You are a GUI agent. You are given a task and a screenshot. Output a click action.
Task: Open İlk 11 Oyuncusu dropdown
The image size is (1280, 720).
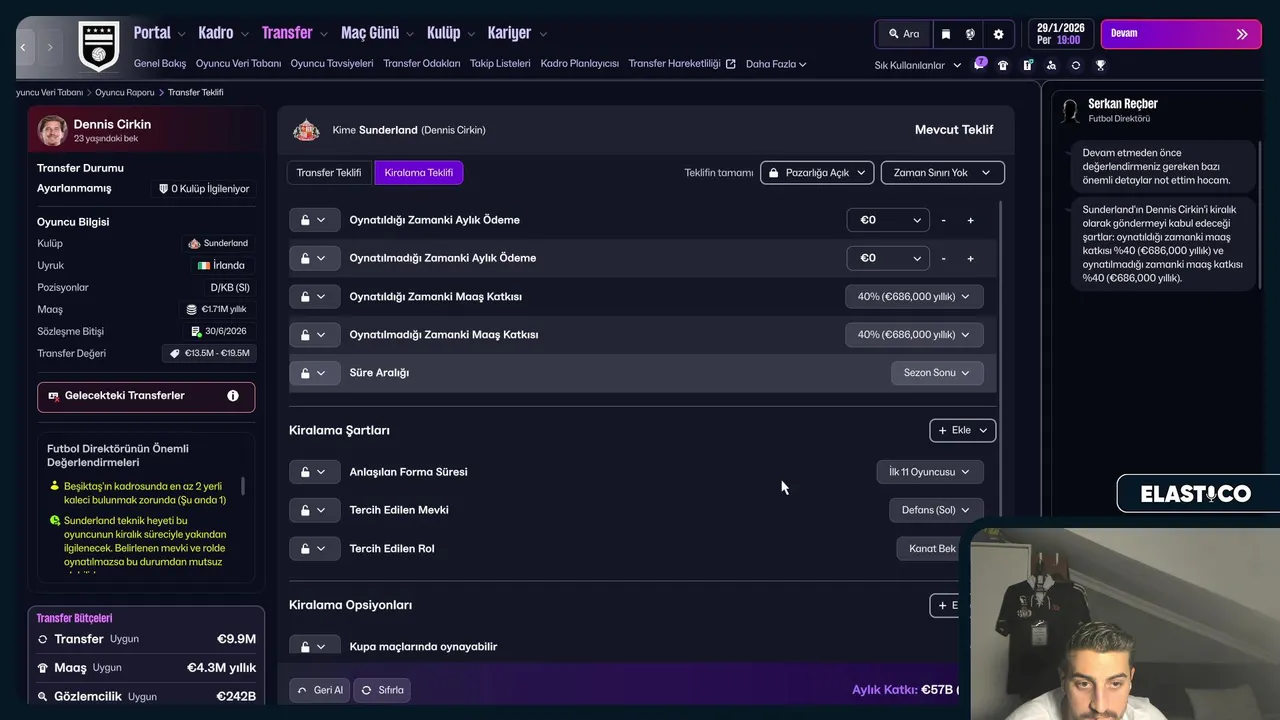pos(930,472)
